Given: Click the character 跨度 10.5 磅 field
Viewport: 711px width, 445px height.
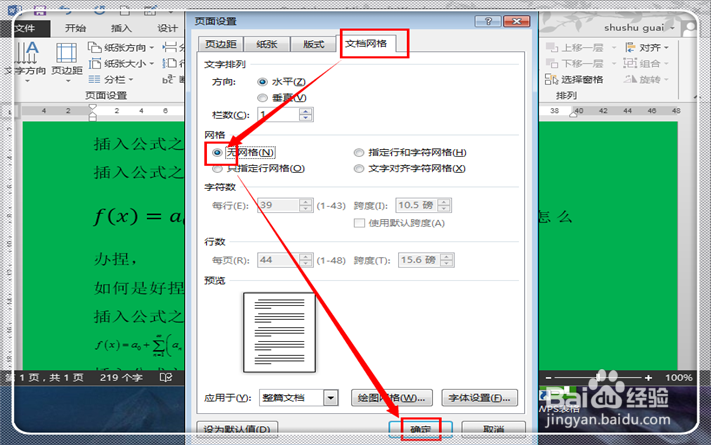Looking at the screenshot, I should click(x=416, y=205).
